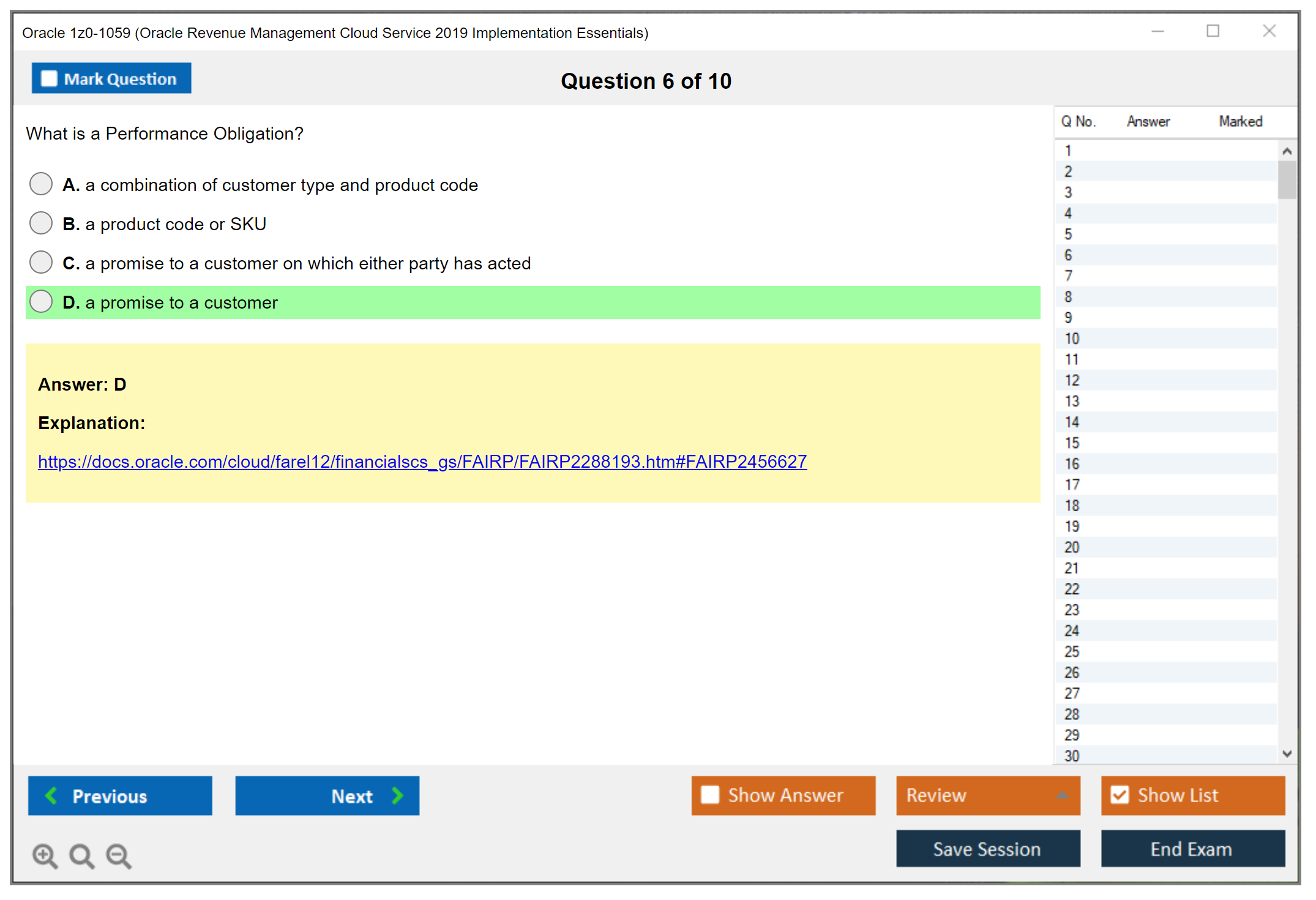This screenshot has height=900, width=1316.
Task: Select radio button for answer A
Action: [x=40, y=183]
